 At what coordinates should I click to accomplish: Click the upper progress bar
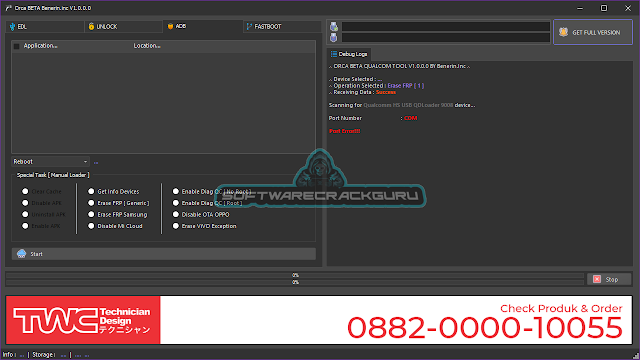pos(295,275)
